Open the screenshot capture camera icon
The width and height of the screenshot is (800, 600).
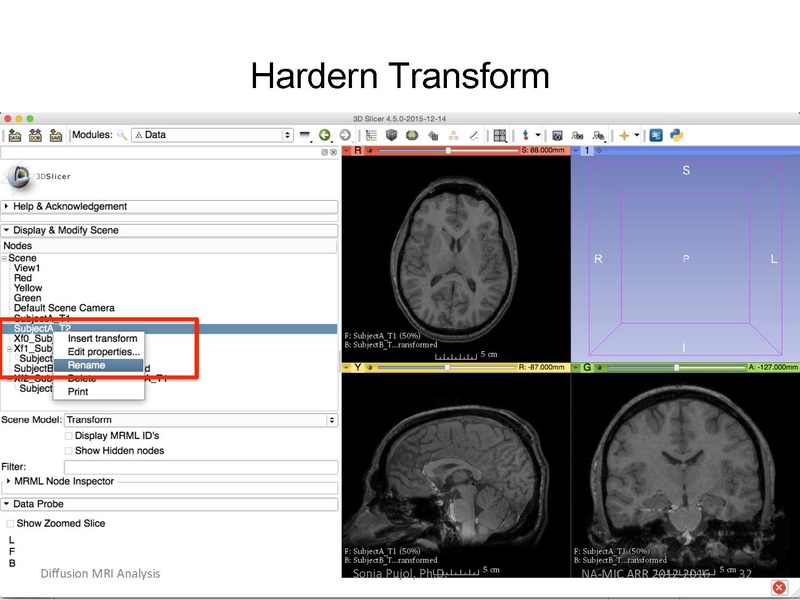(558, 135)
